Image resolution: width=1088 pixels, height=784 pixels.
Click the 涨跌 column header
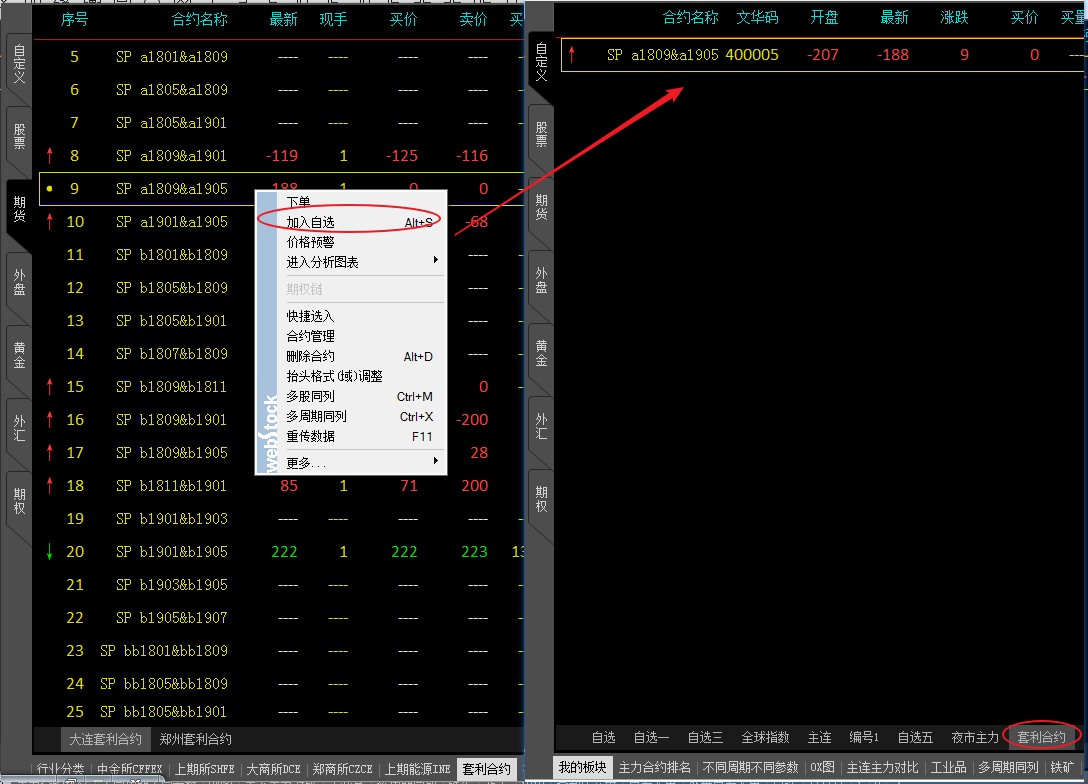click(954, 17)
